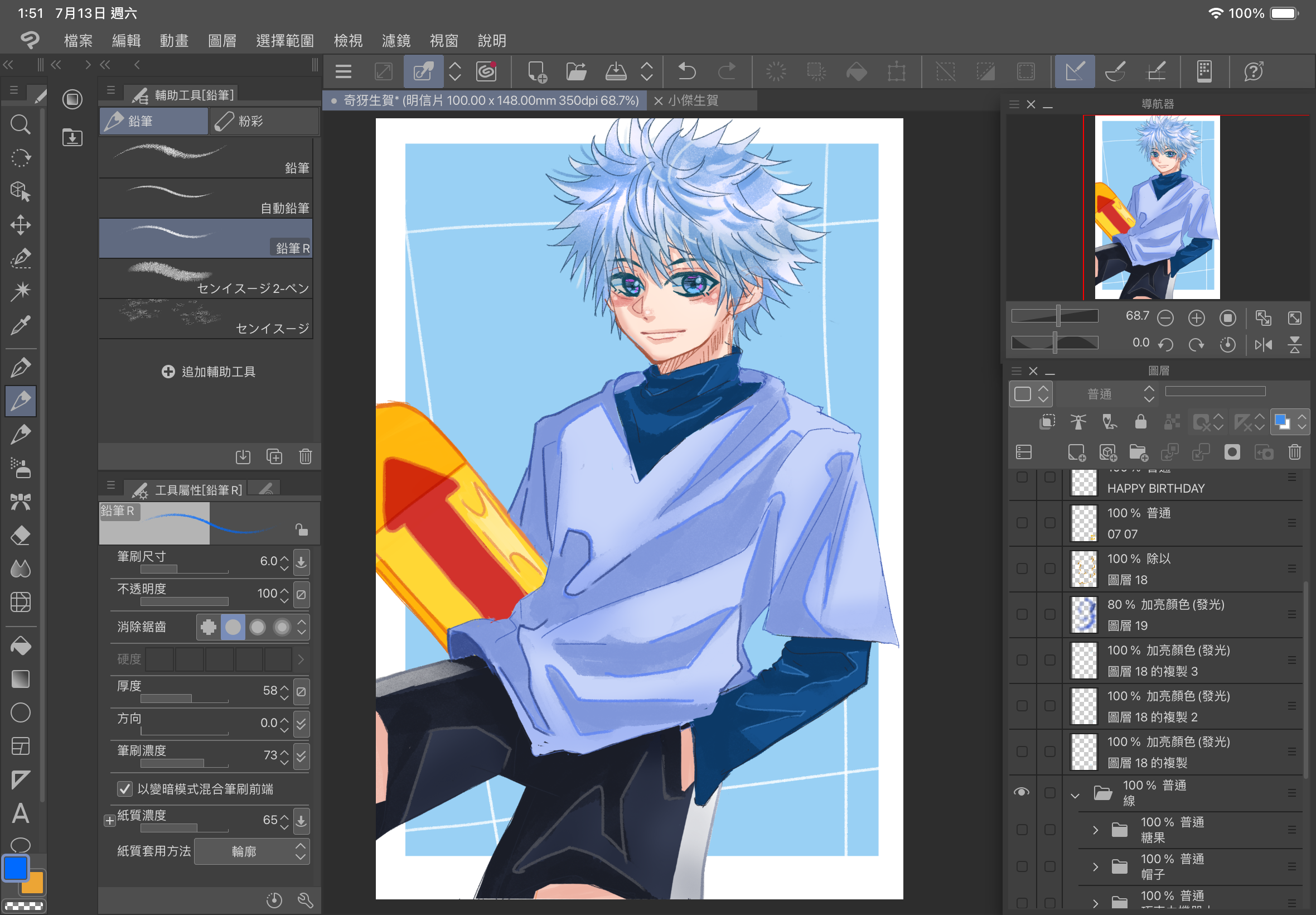The height and width of the screenshot is (915, 1316).
Task: Click the undo arrow in command bar
Action: (x=687, y=71)
